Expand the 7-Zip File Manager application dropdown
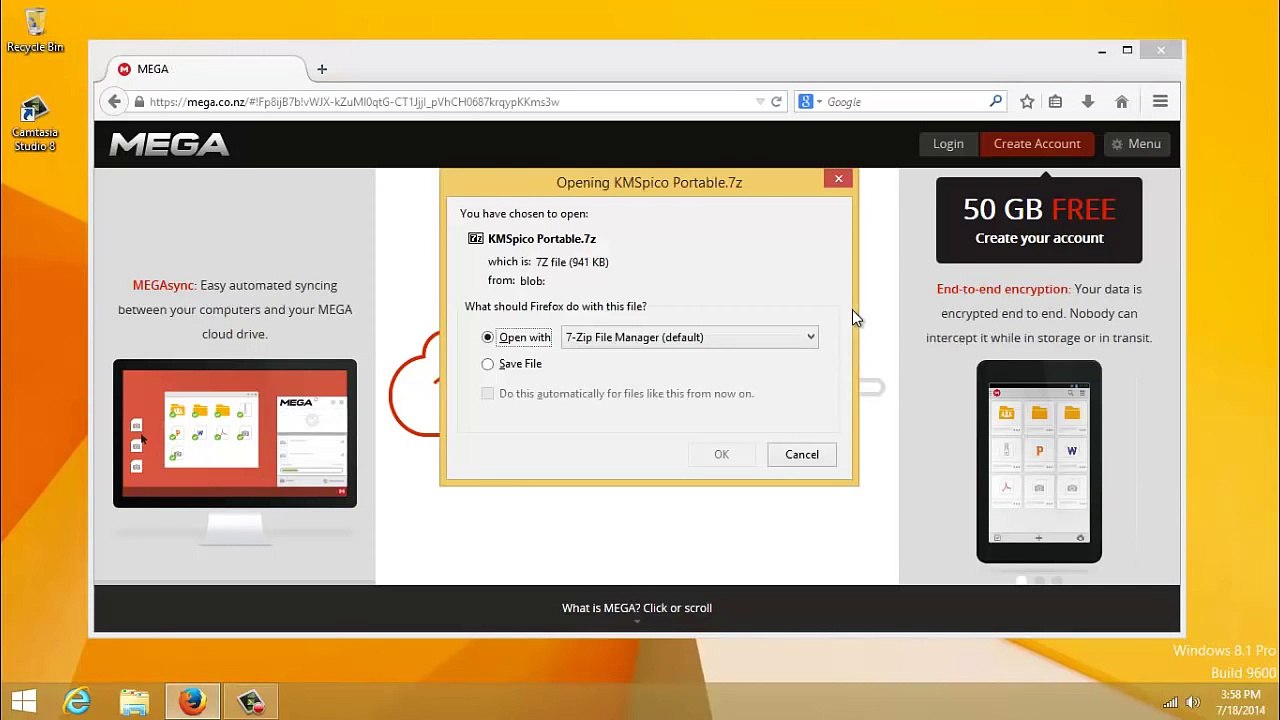Image resolution: width=1280 pixels, height=720 pixels. click(689, 337)
